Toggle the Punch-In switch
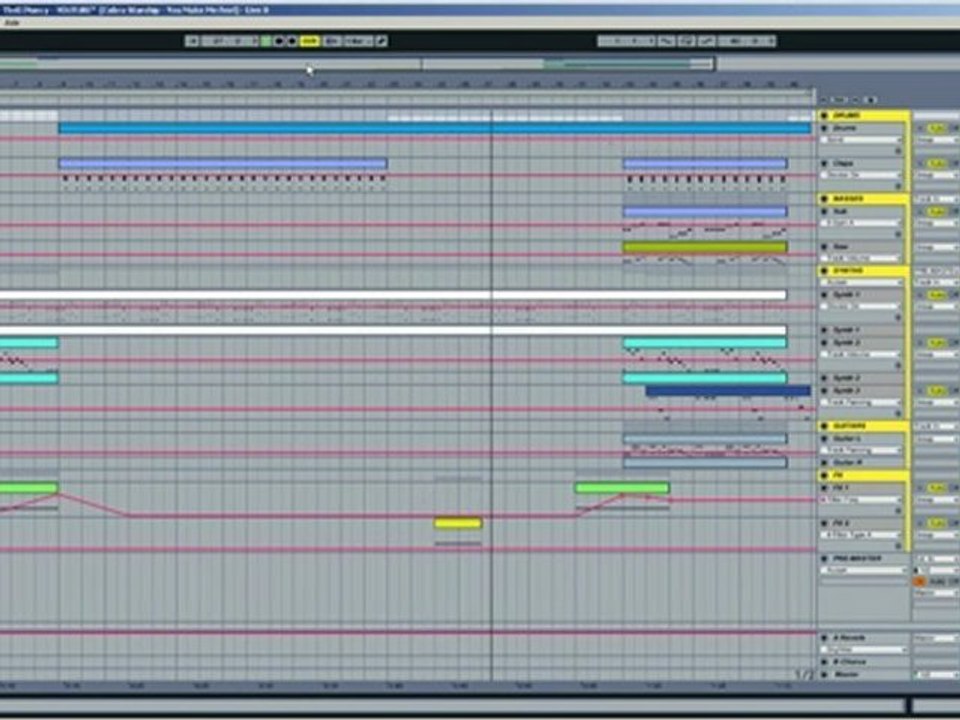The width and height of the screenshot is (960, 720). 667,41
